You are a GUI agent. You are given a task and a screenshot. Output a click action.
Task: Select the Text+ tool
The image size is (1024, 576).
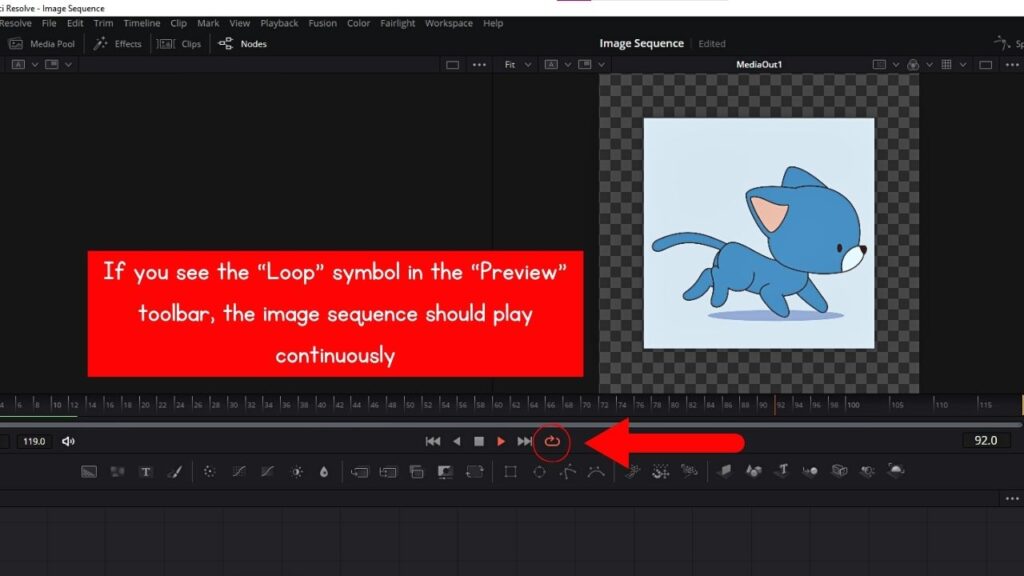pyautogui.click(x=146, y=472)
